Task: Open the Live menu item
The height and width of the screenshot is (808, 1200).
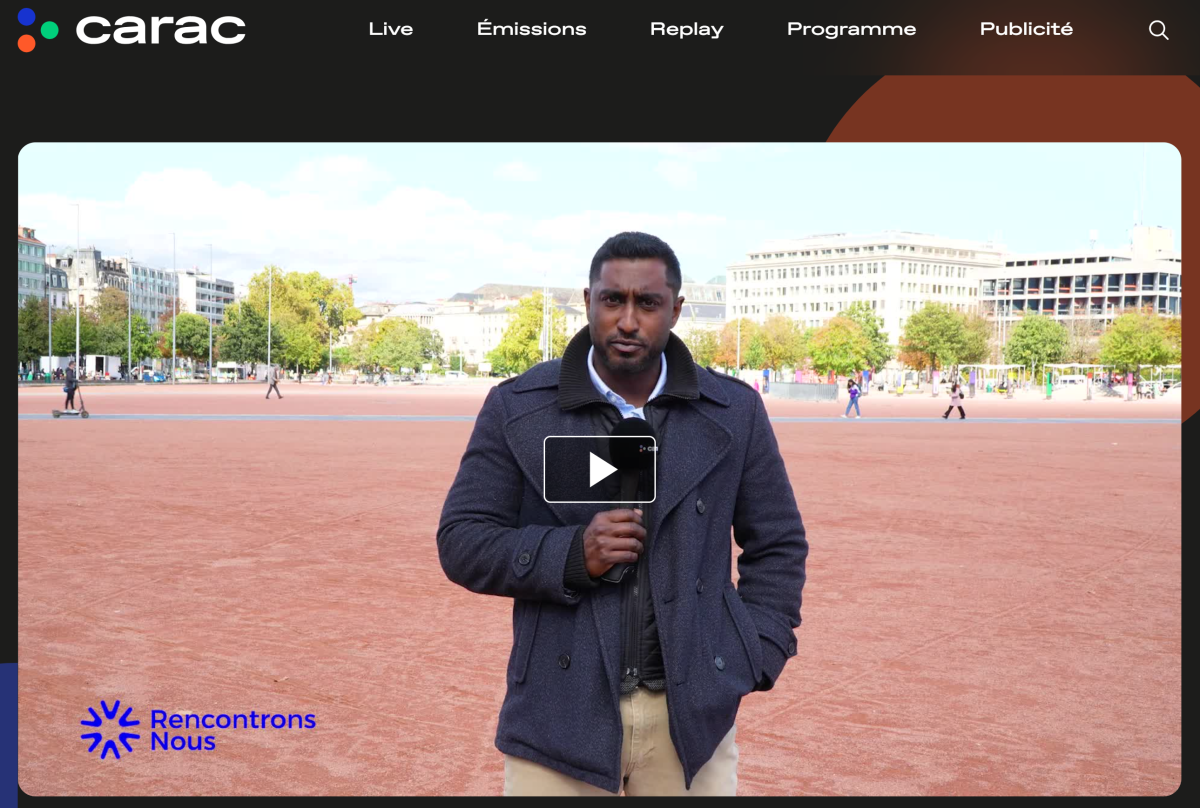Action: click(x=390, y=29)
